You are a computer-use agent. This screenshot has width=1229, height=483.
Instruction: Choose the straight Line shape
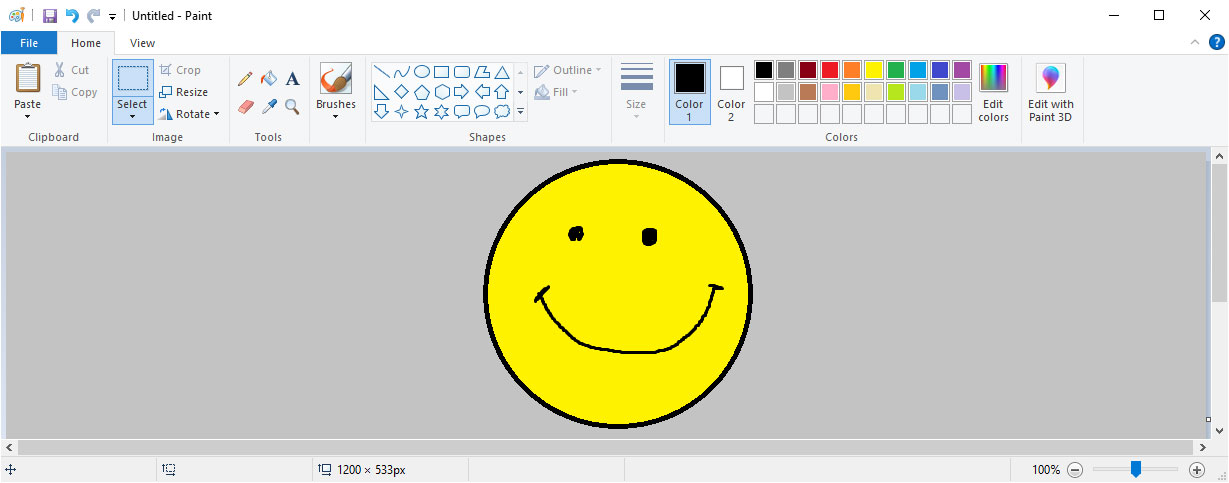382,72
